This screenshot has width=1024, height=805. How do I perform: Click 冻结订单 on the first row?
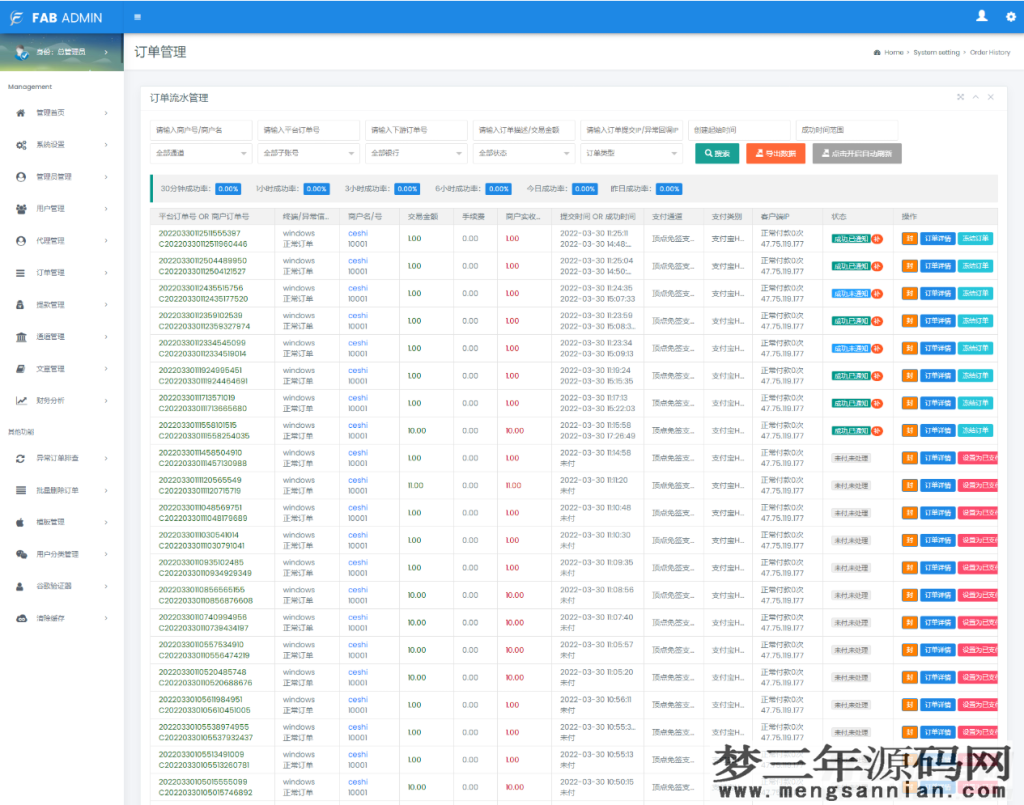point(977,238)
